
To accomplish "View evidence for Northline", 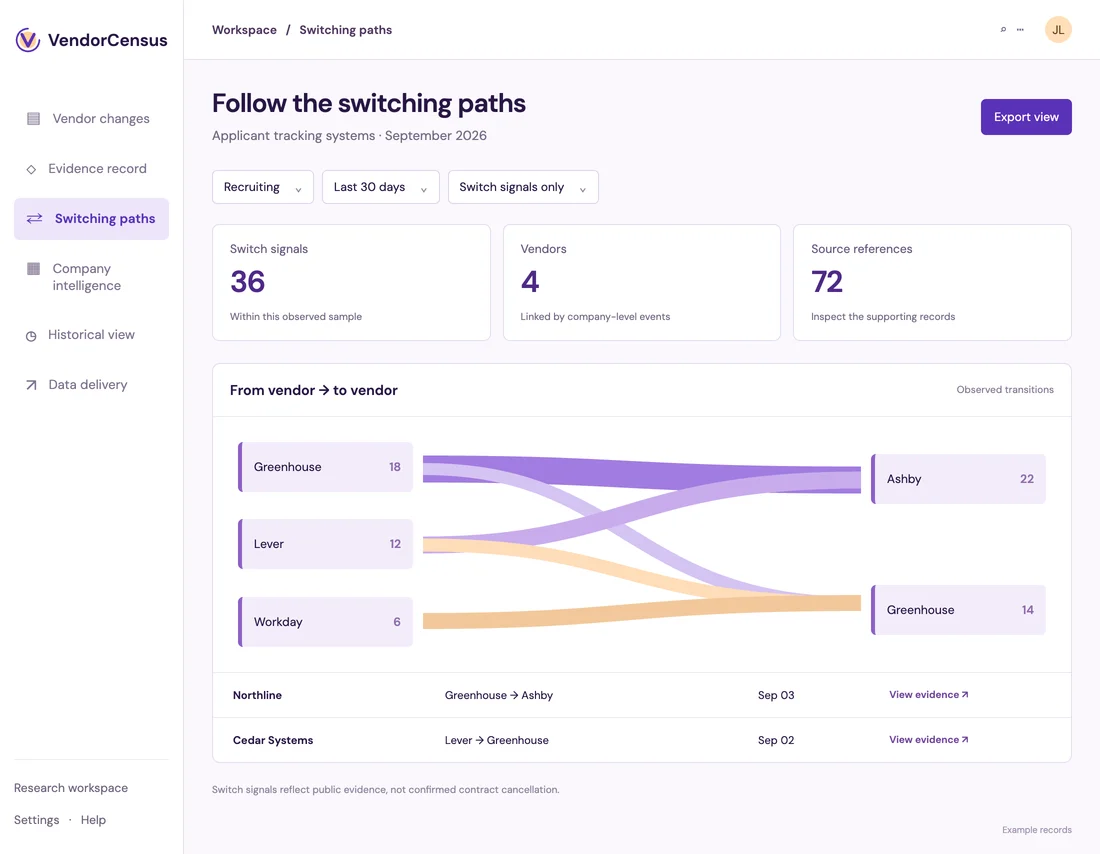I will tap(928, 695).
